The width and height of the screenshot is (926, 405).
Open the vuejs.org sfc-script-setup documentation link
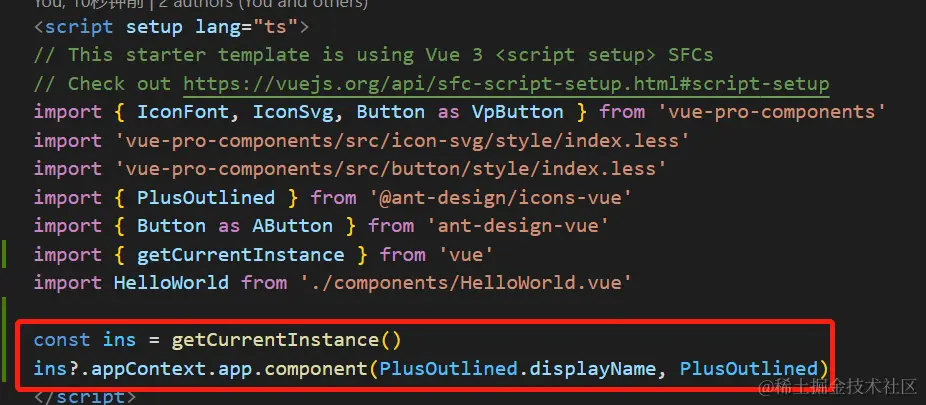click(x=506, y=84)
